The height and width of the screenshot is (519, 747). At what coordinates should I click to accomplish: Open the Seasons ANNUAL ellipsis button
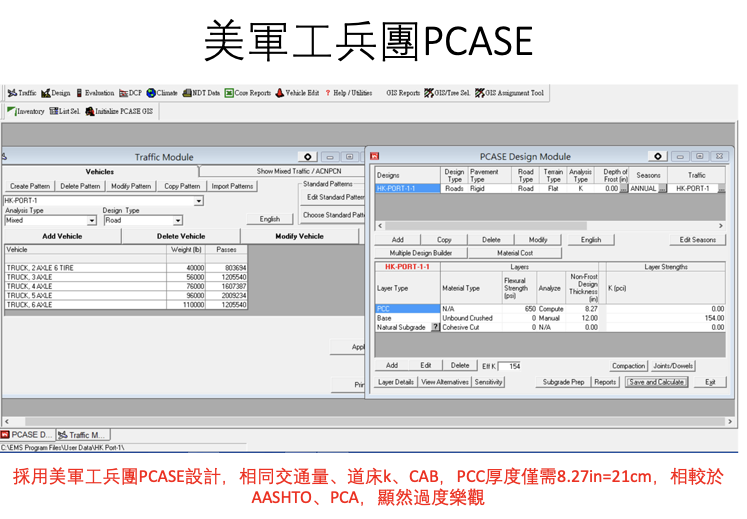662,189
